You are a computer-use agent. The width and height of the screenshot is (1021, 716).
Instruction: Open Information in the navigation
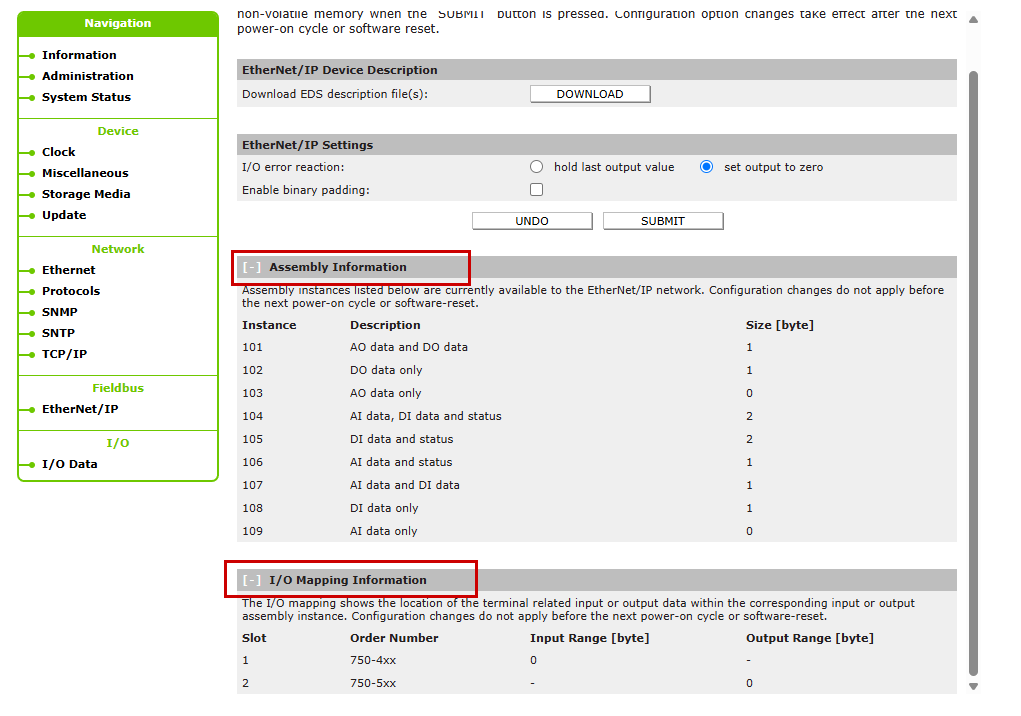(x=79, y=55)
